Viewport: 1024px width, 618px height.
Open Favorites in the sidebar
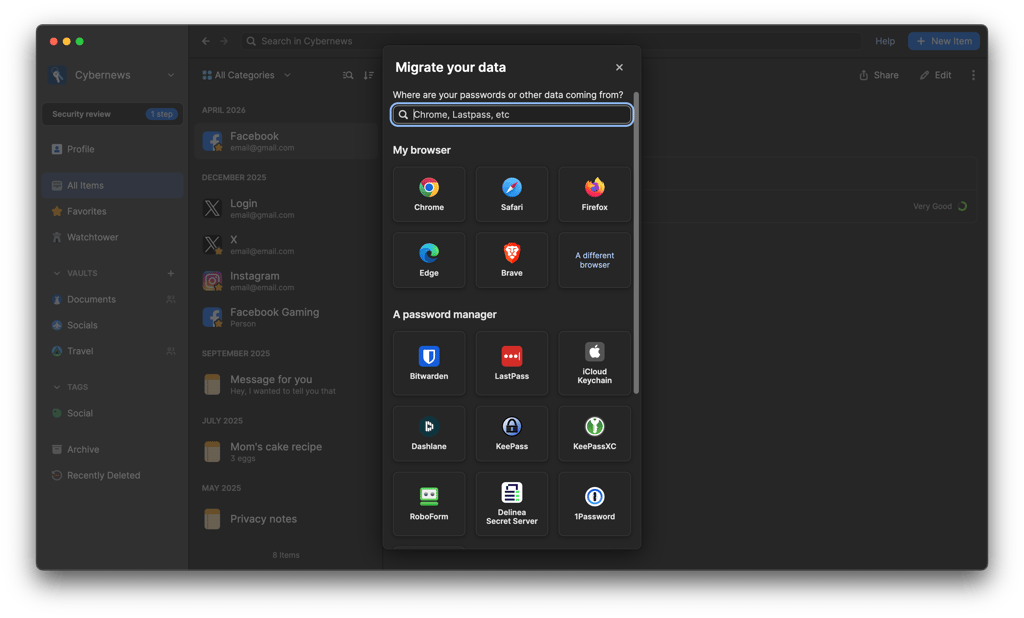[x=112, y=212]
